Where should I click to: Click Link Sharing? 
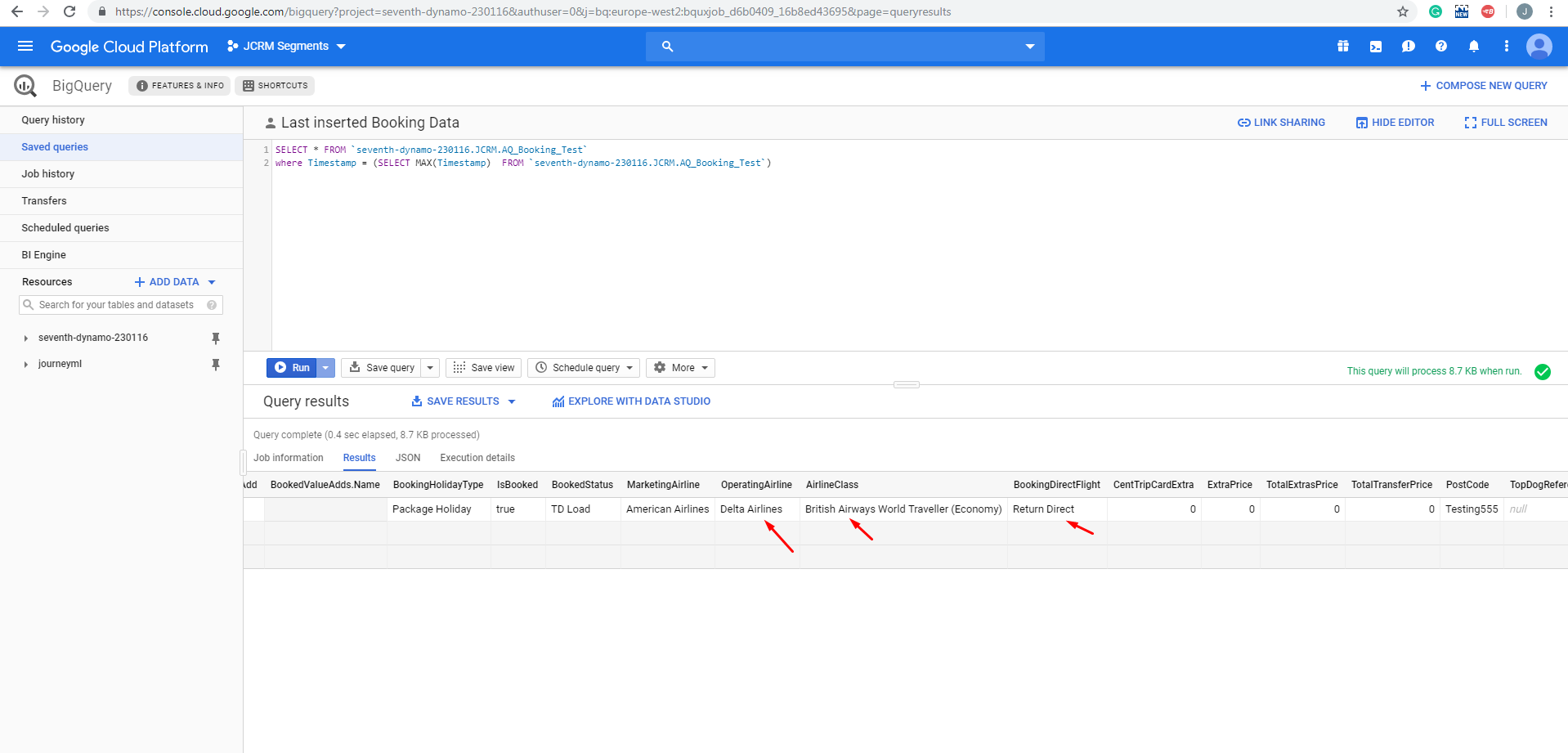pos(1281,123)
